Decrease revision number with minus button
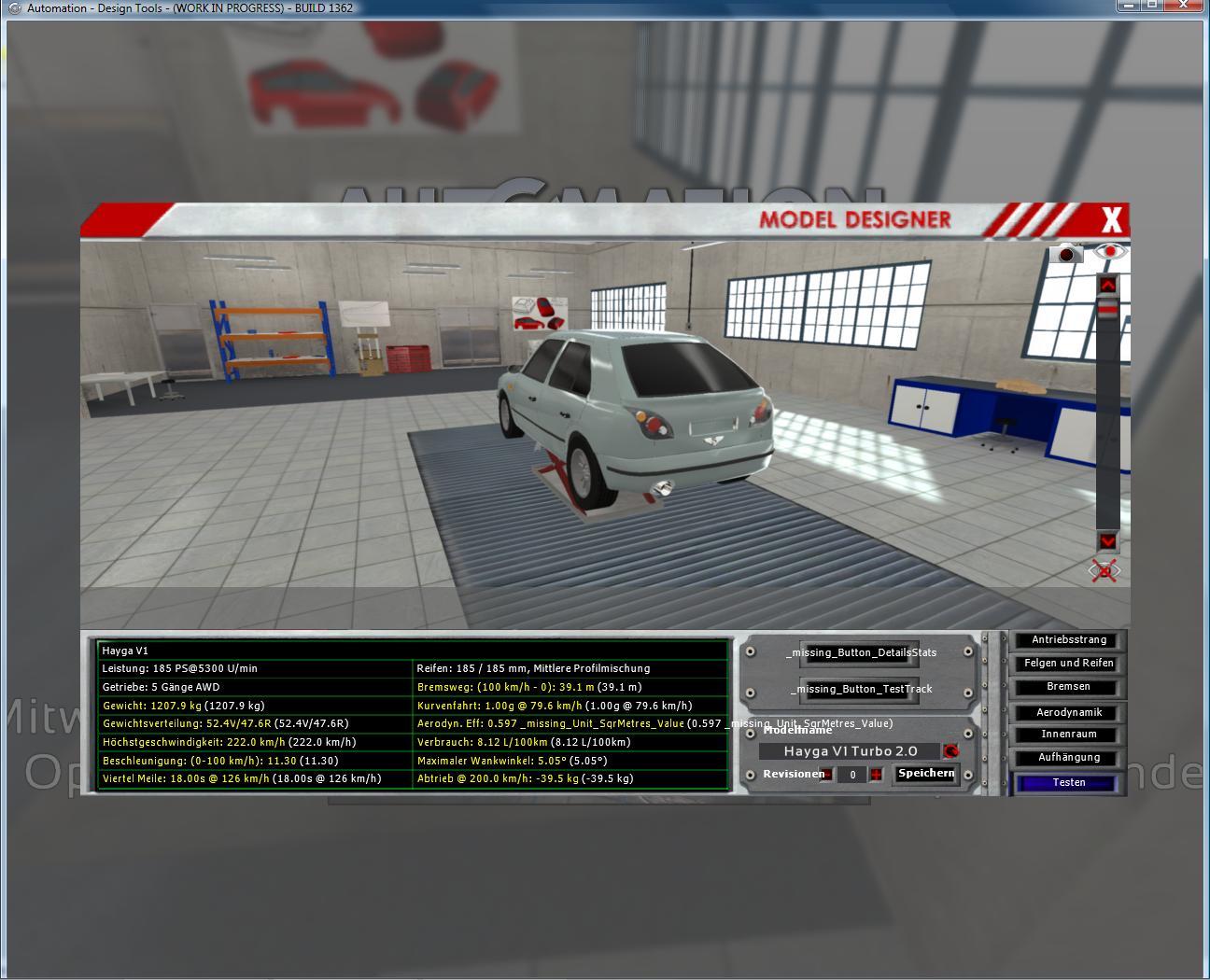 tap(826, 775)
